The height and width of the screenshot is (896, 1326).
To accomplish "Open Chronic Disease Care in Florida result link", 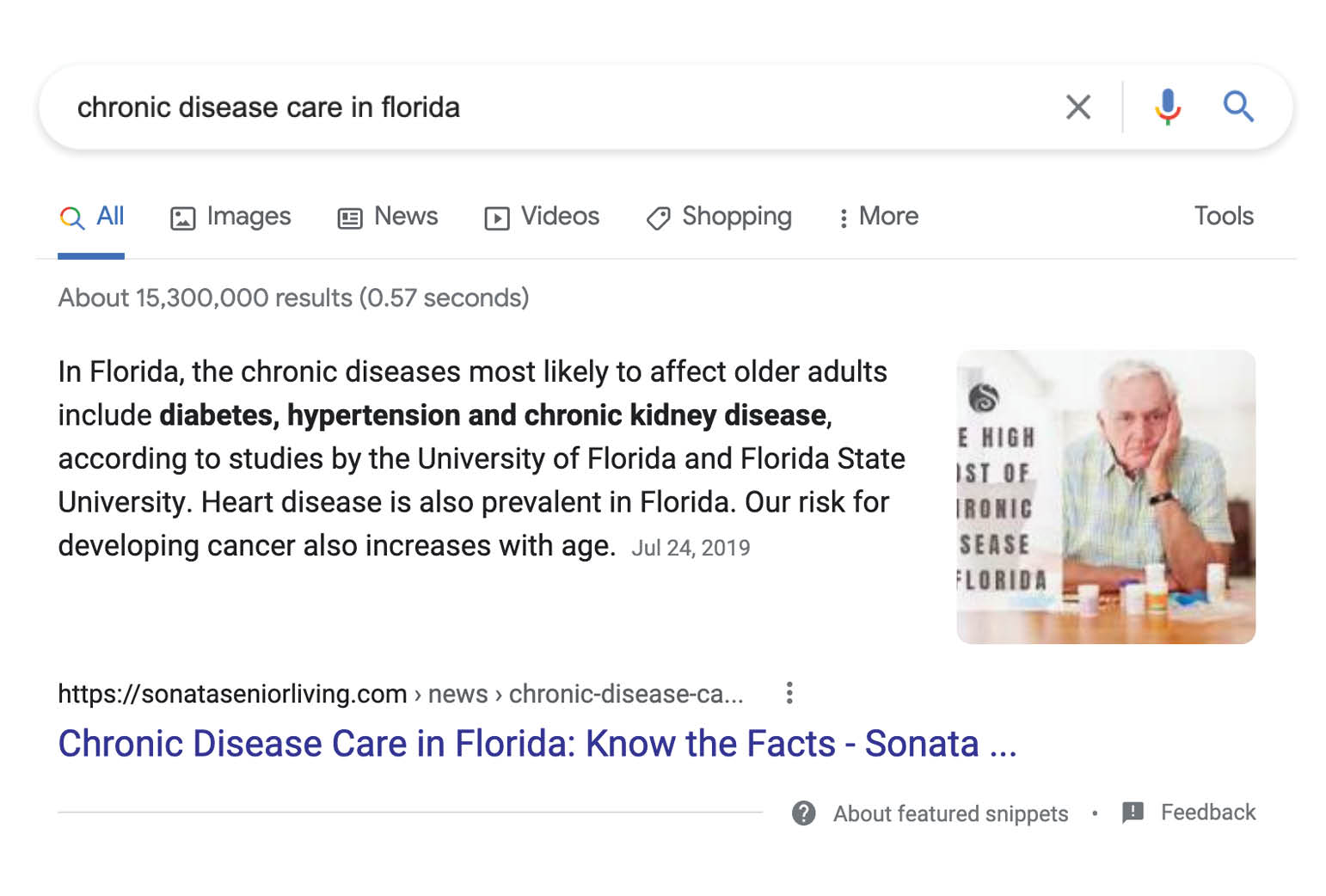I will [x=537, y=744].
